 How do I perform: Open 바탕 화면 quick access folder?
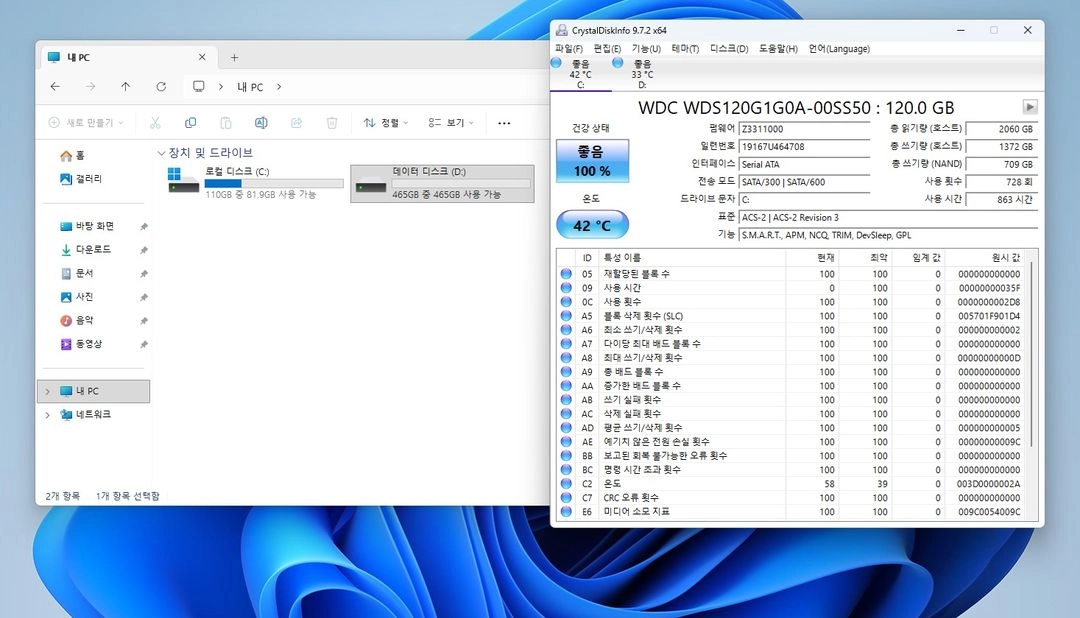[x=87, y=226]
